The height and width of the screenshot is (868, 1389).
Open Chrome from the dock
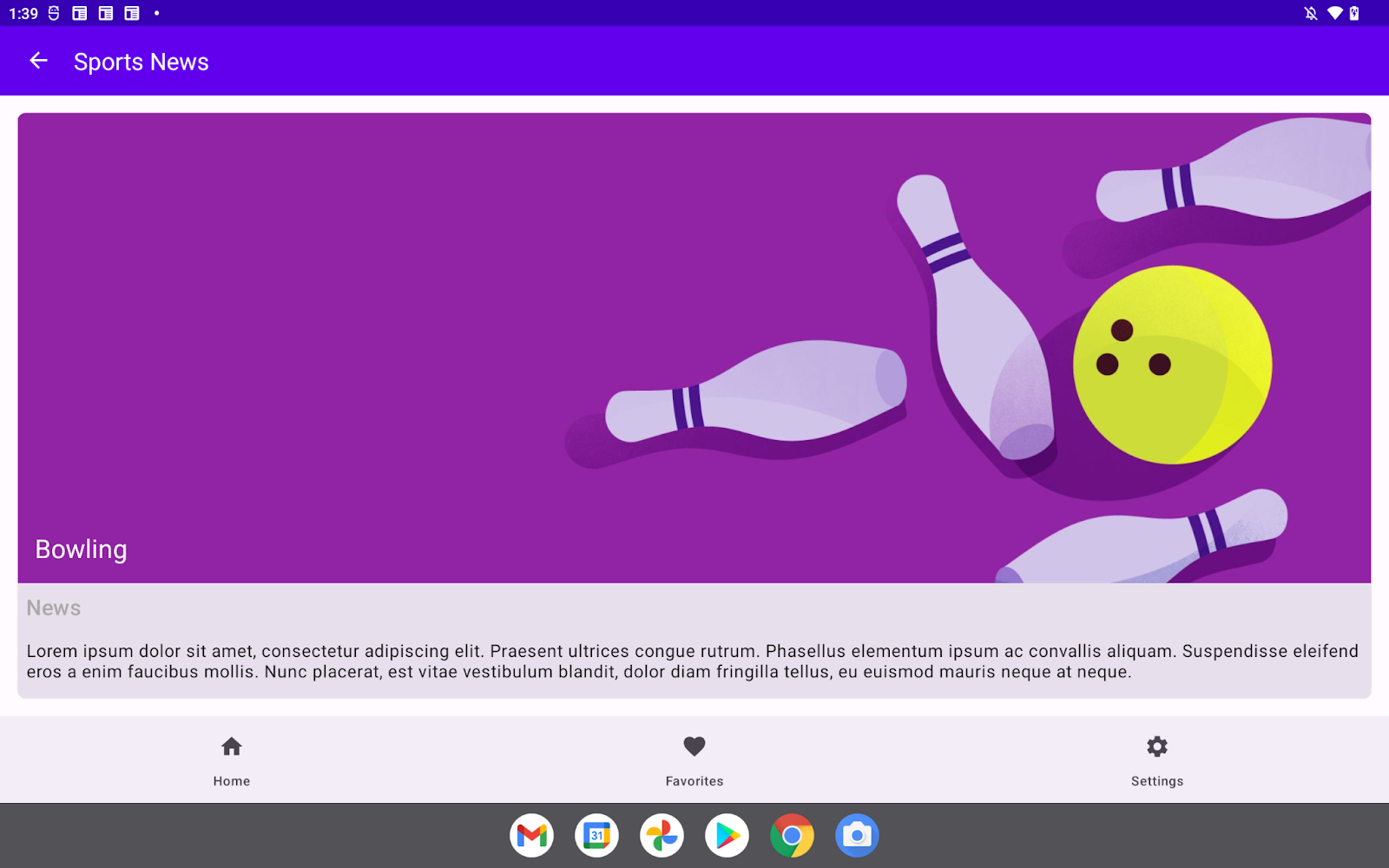tap(792, 835)
